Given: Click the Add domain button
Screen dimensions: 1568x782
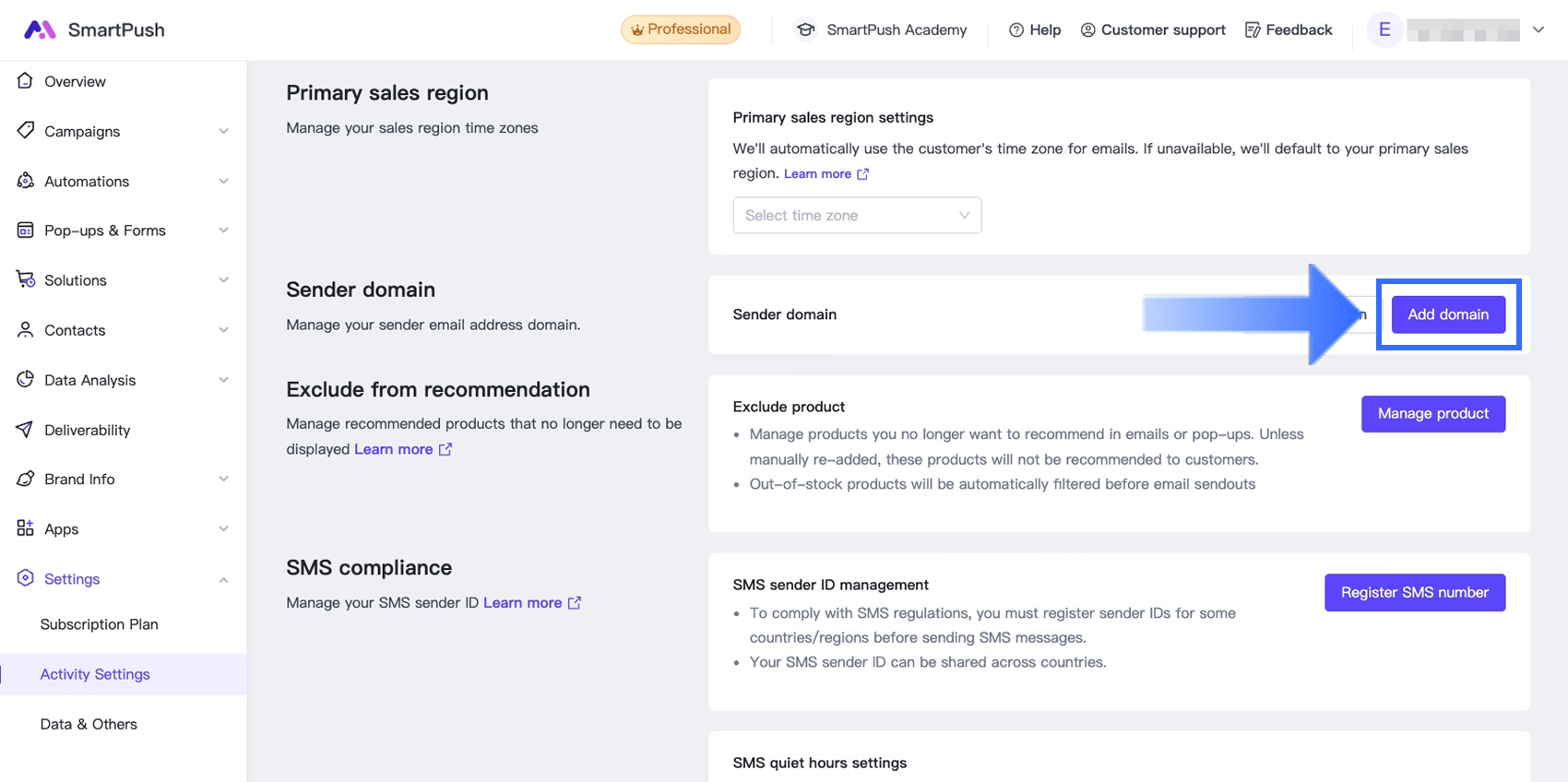Looking at the screenshot, I should coord(1447,314).
